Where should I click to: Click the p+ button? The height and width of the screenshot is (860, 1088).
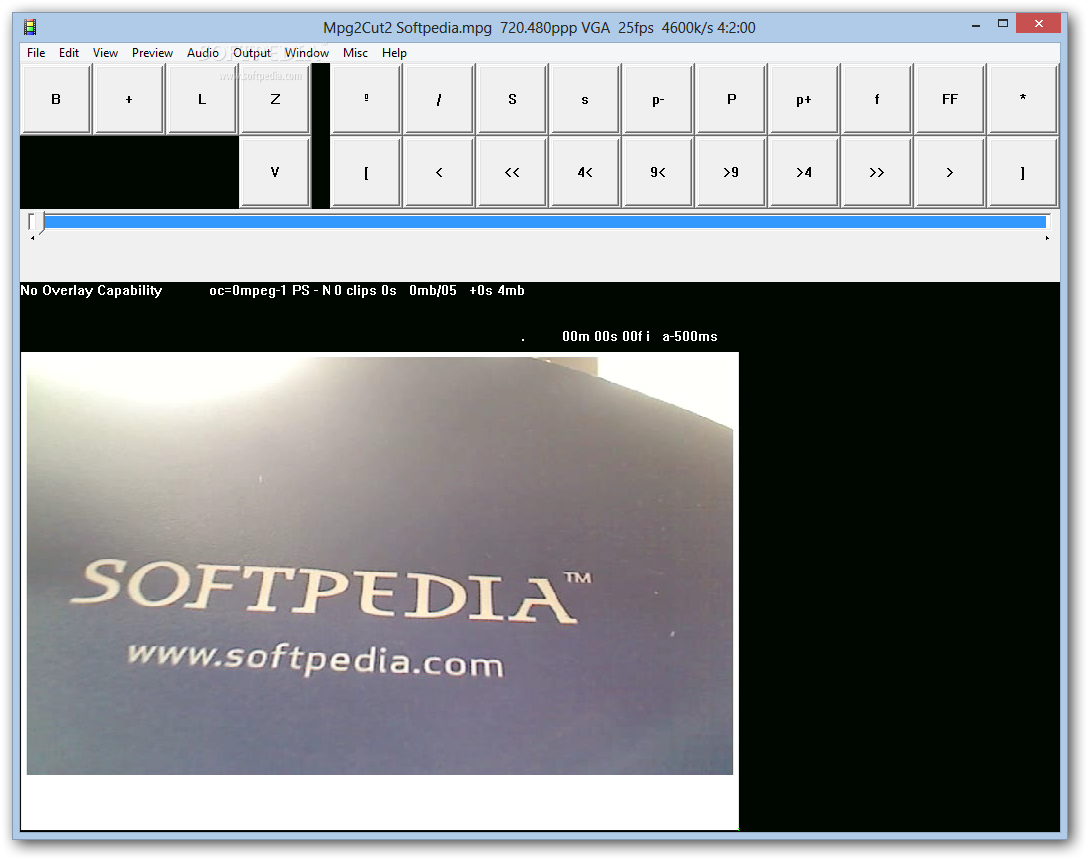[x=804, y=99]
